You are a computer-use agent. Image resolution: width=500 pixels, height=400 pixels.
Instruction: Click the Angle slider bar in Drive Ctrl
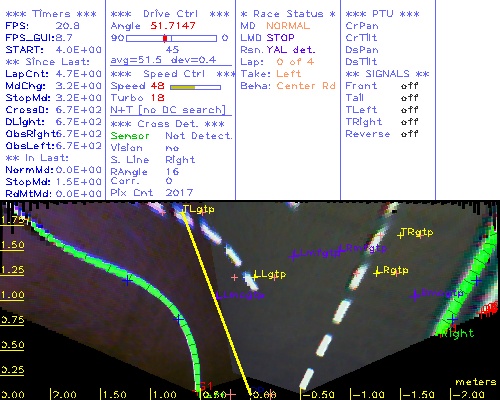pyautogui.click(x=171, y=38)
